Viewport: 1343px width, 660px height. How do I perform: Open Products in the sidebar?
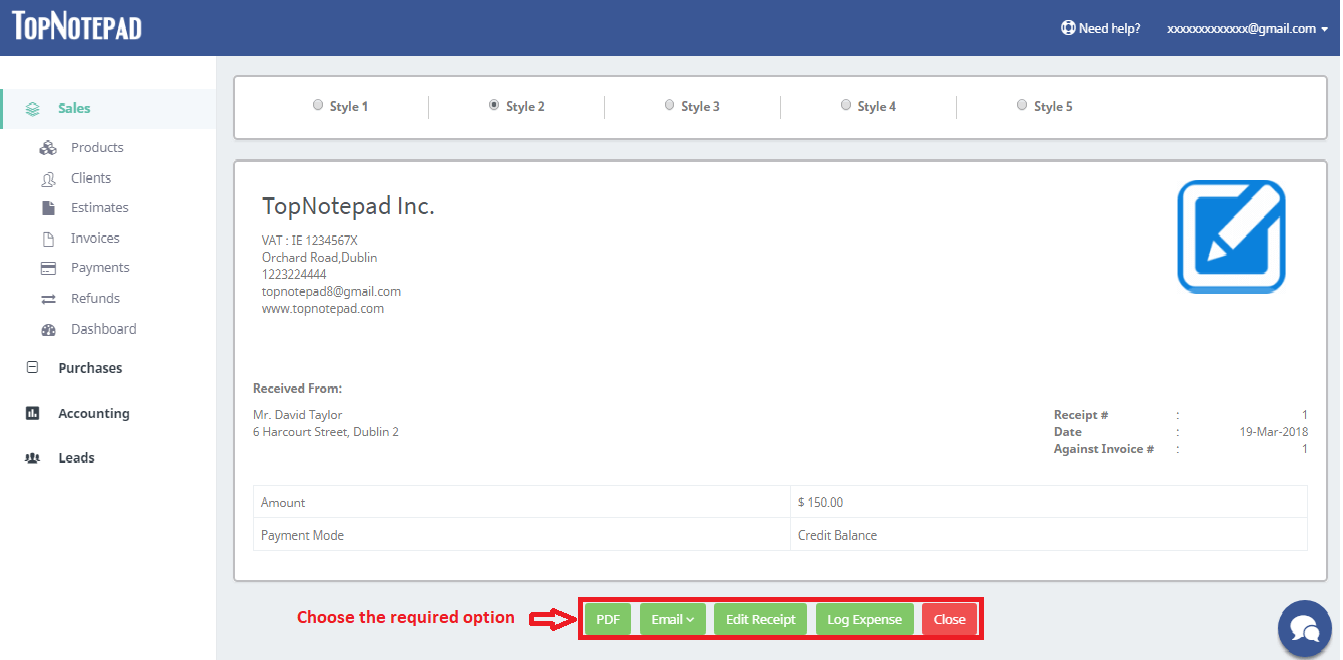[x=97, y=148]
